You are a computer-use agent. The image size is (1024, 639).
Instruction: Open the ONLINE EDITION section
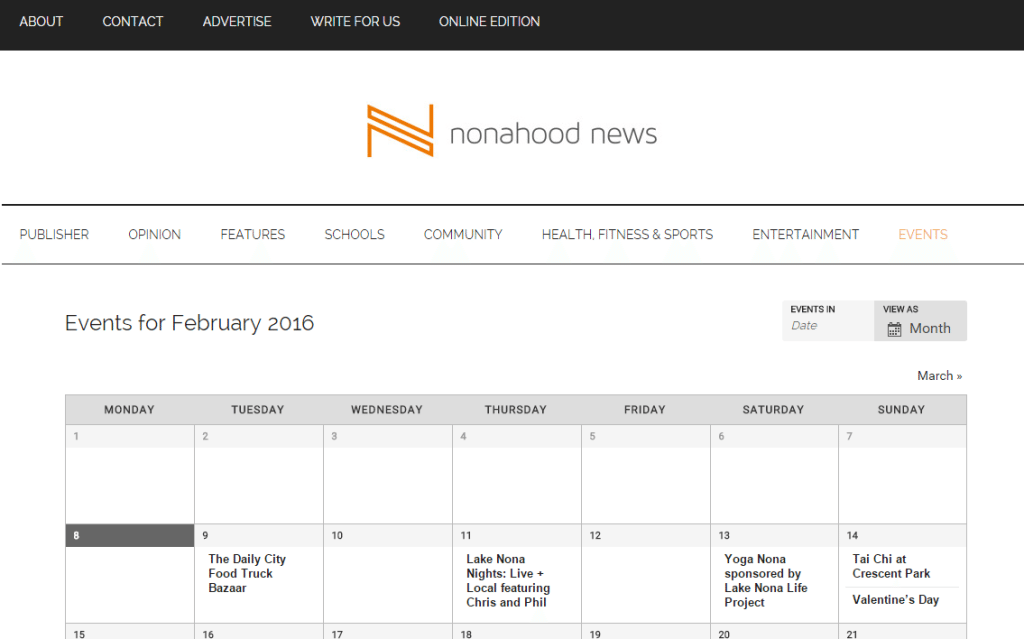[x=489, y=21]
